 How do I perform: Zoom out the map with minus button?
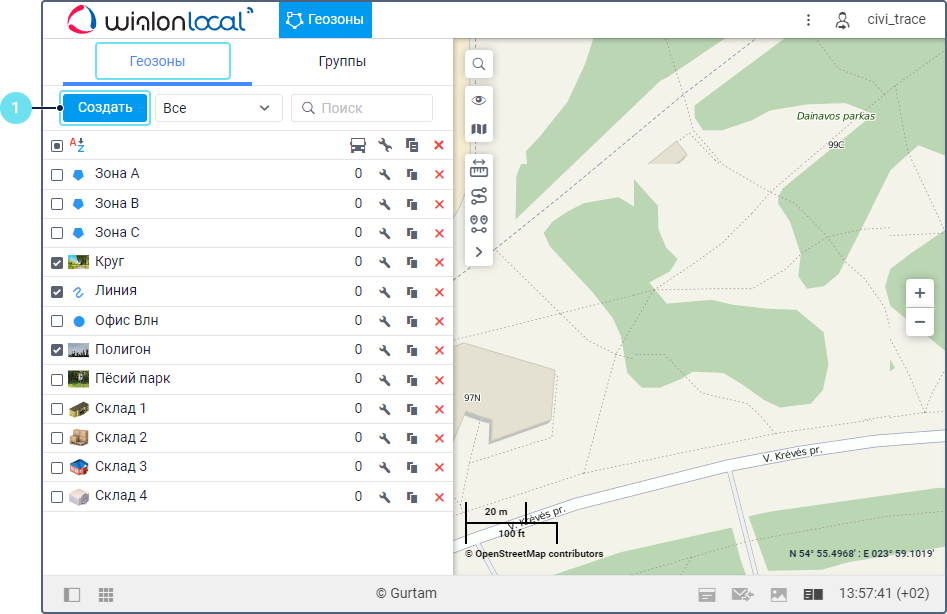(x=919, y=322)
